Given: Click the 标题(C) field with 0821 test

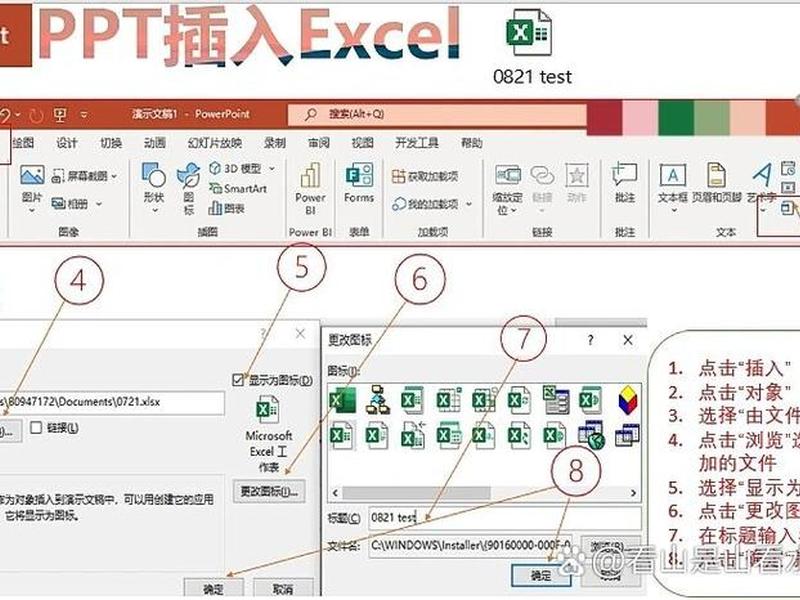Looking at the screenshot, I should 505,518.
